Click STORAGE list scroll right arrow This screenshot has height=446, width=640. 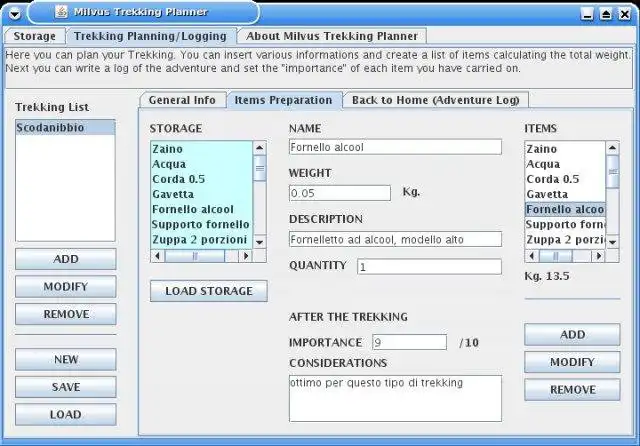246,256
